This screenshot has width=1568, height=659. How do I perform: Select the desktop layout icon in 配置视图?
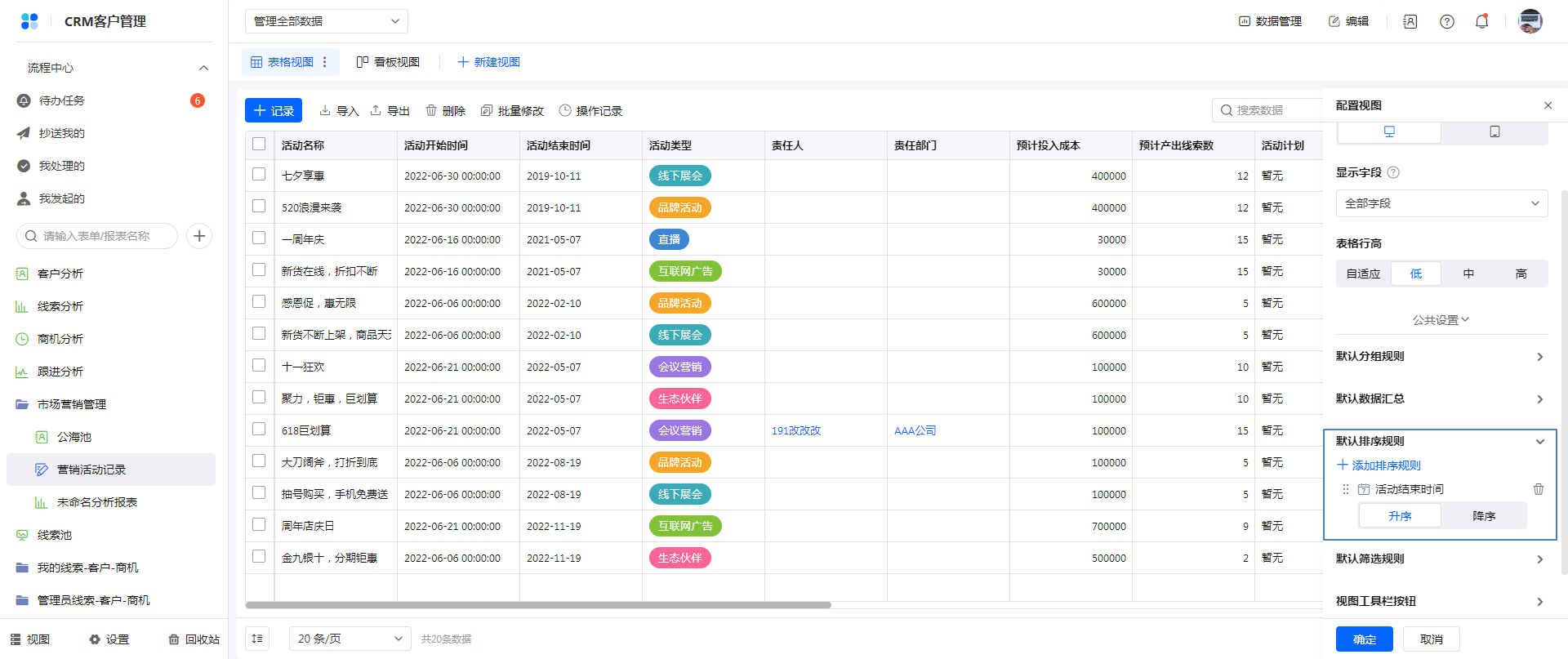tap(1389, 131)
